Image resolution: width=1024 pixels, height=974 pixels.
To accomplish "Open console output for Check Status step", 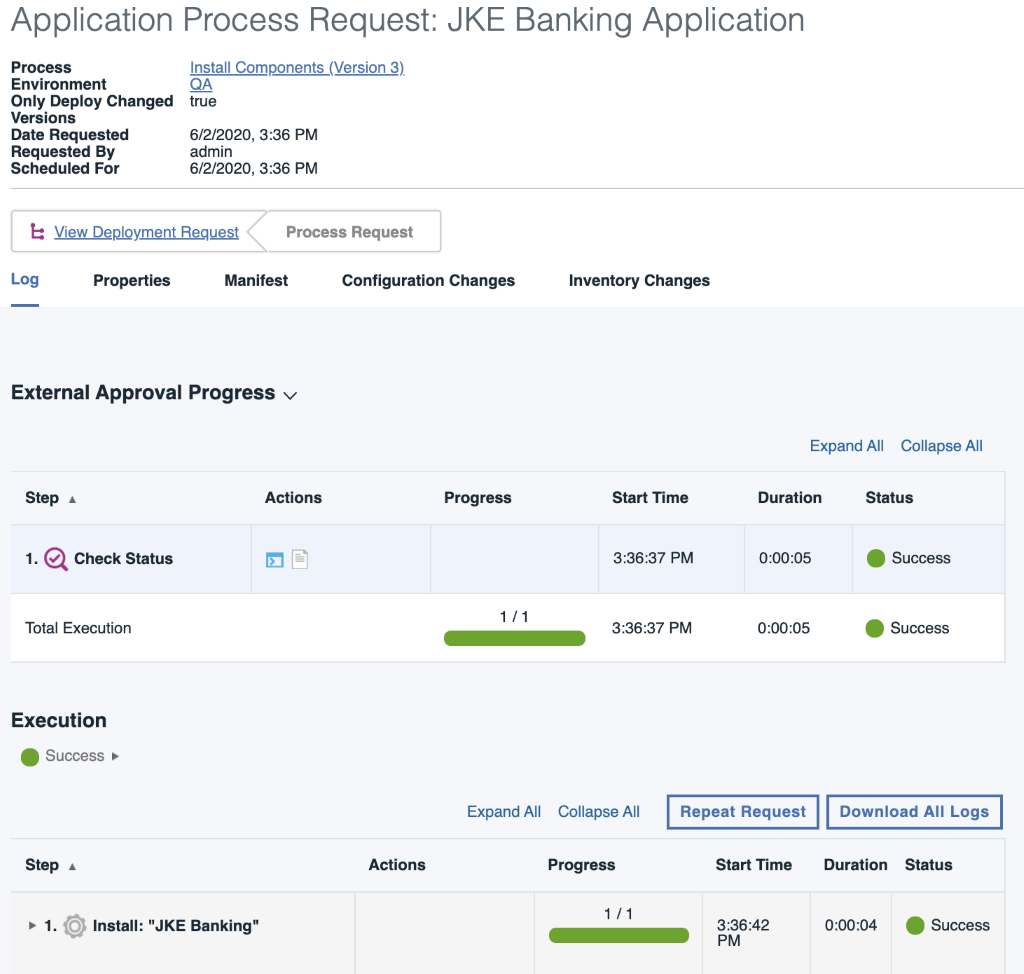I will (x=275, y=559).
